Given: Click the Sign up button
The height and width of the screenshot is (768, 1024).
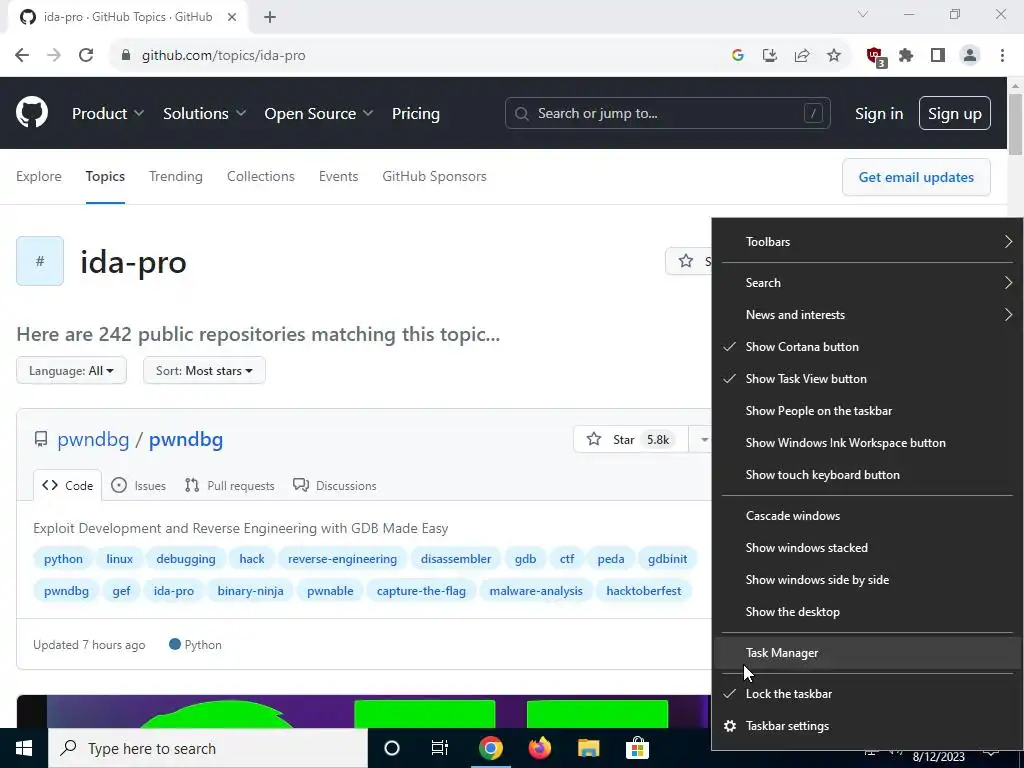Looking at the screenshot, I should [x=955, y=113].
